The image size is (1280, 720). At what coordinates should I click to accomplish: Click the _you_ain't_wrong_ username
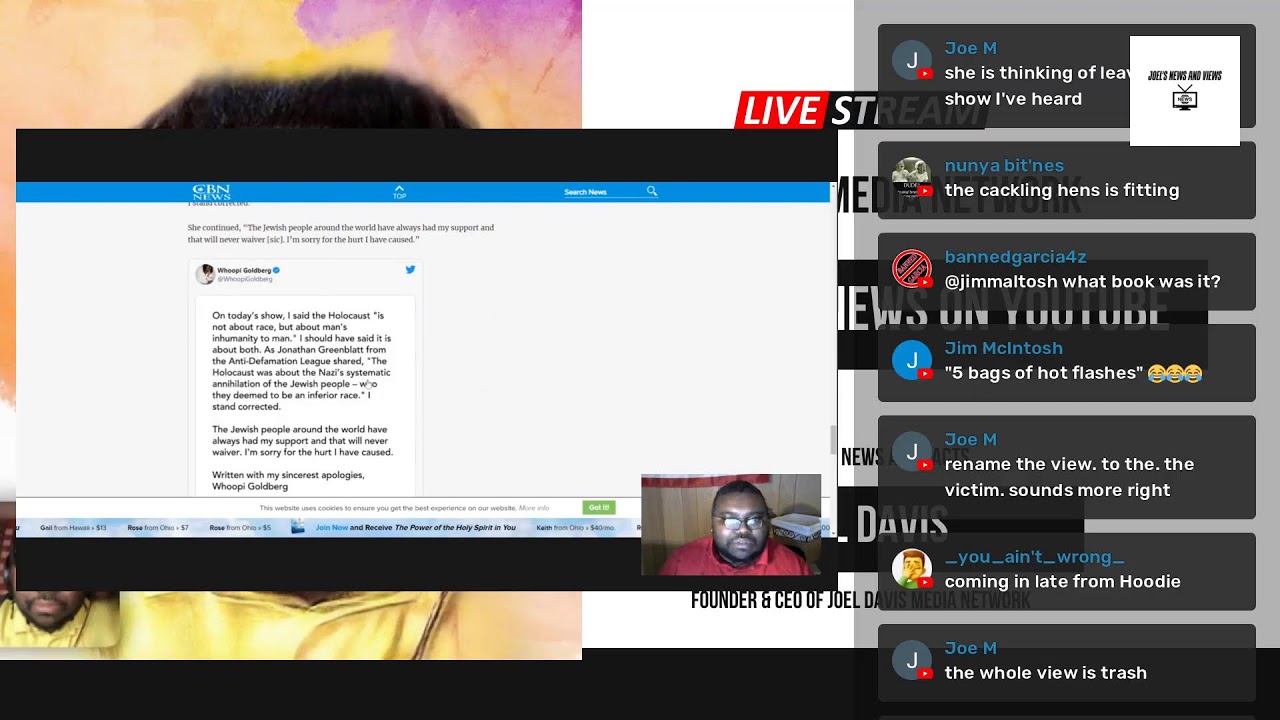(x=1034, y=557)
